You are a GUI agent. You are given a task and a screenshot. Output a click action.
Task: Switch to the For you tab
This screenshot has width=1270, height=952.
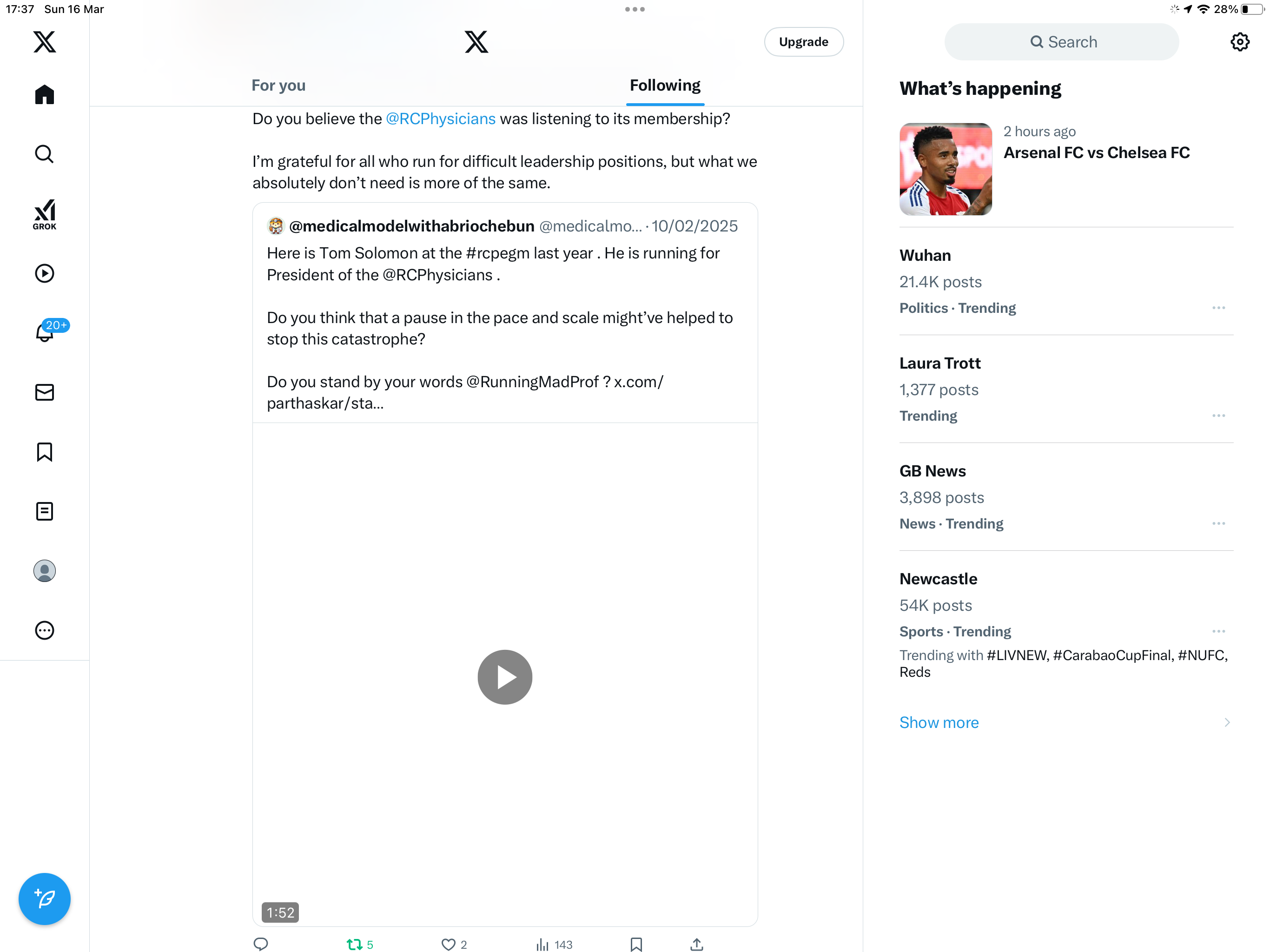tap(278, 86)
